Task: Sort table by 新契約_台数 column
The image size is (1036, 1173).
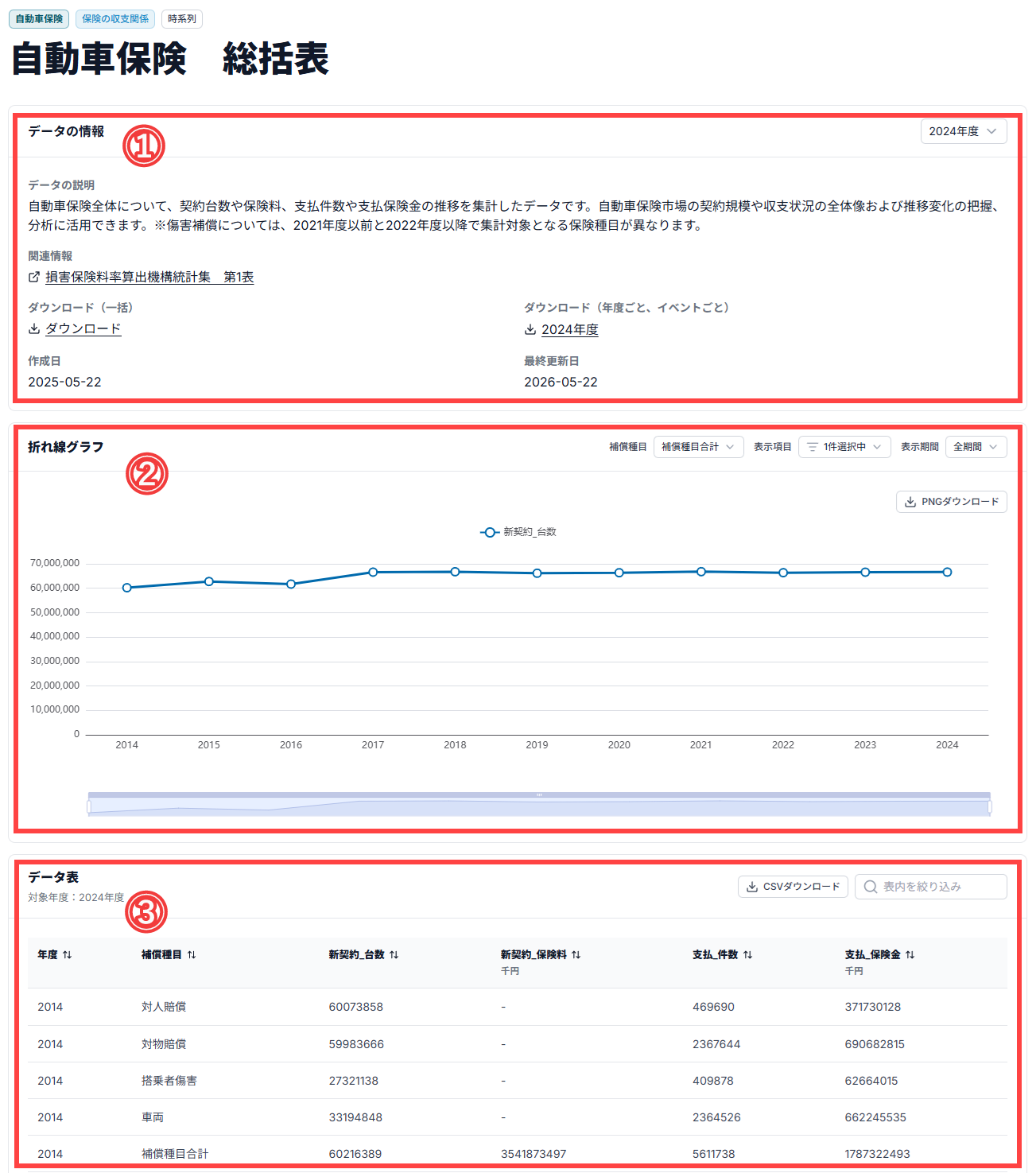Action: coord(363,954)
